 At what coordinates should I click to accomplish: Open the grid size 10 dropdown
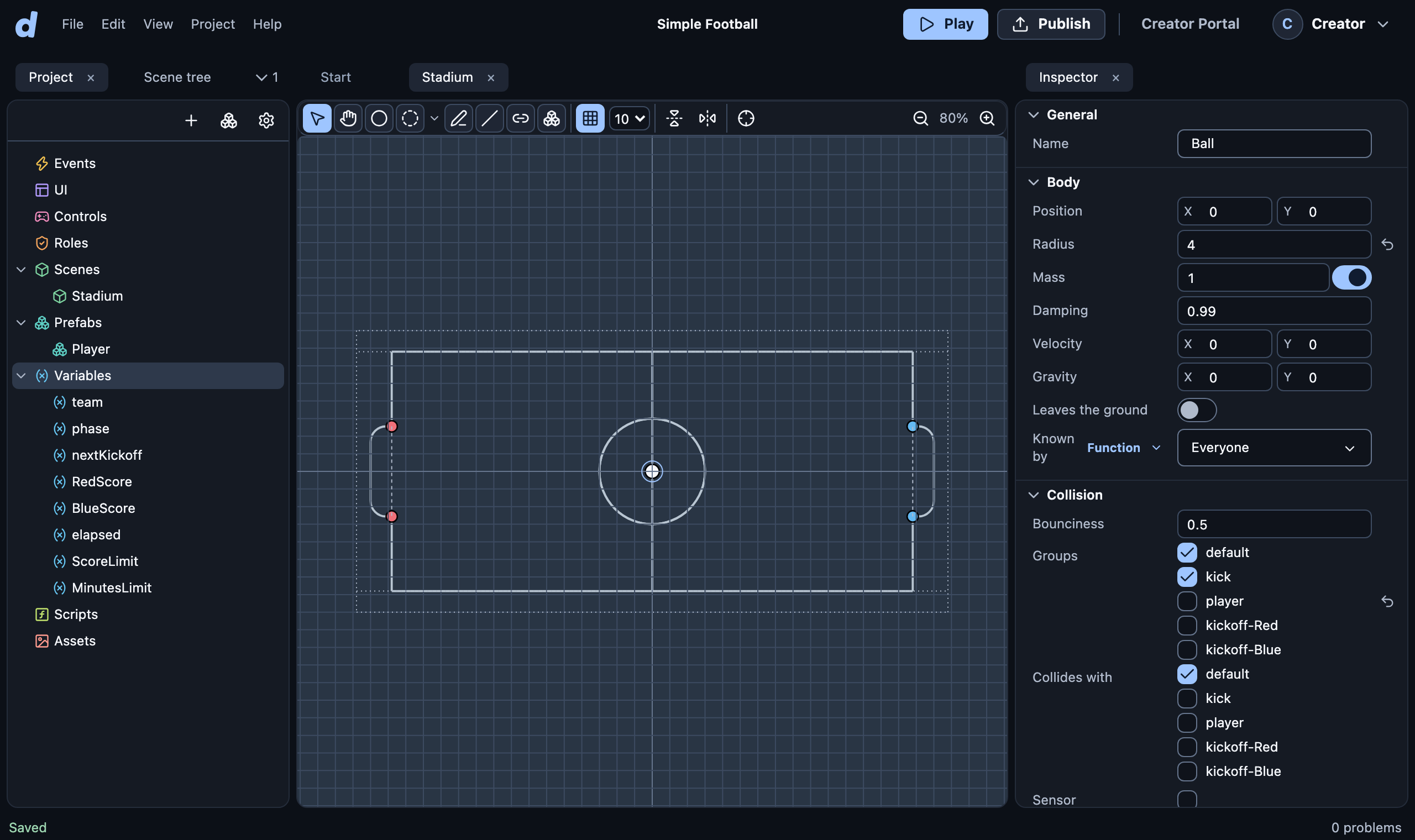(x=629, y=119)
